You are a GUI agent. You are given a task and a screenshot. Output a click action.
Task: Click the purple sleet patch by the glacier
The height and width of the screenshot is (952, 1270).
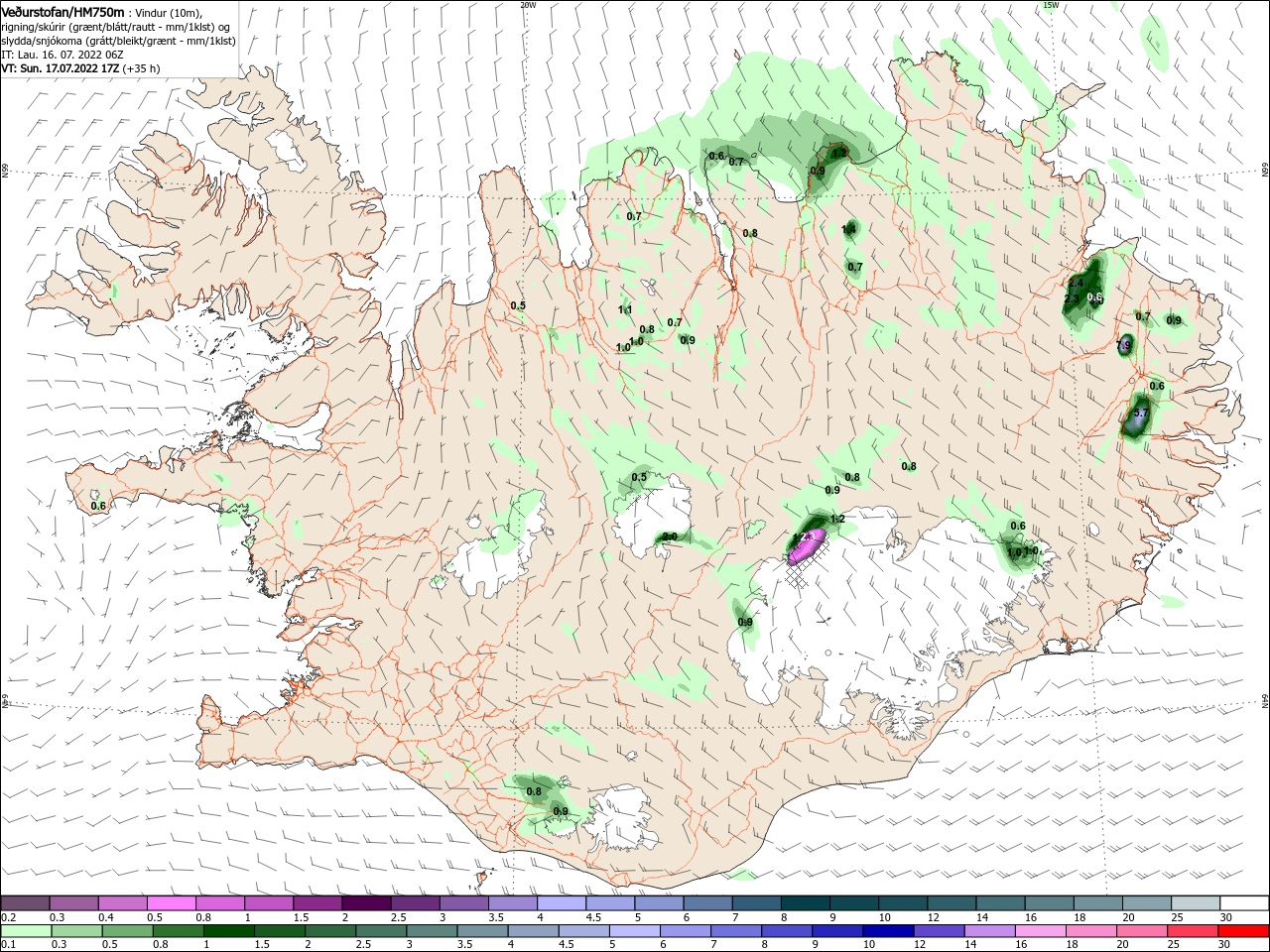pyautogui.click(x=806, y=545)
